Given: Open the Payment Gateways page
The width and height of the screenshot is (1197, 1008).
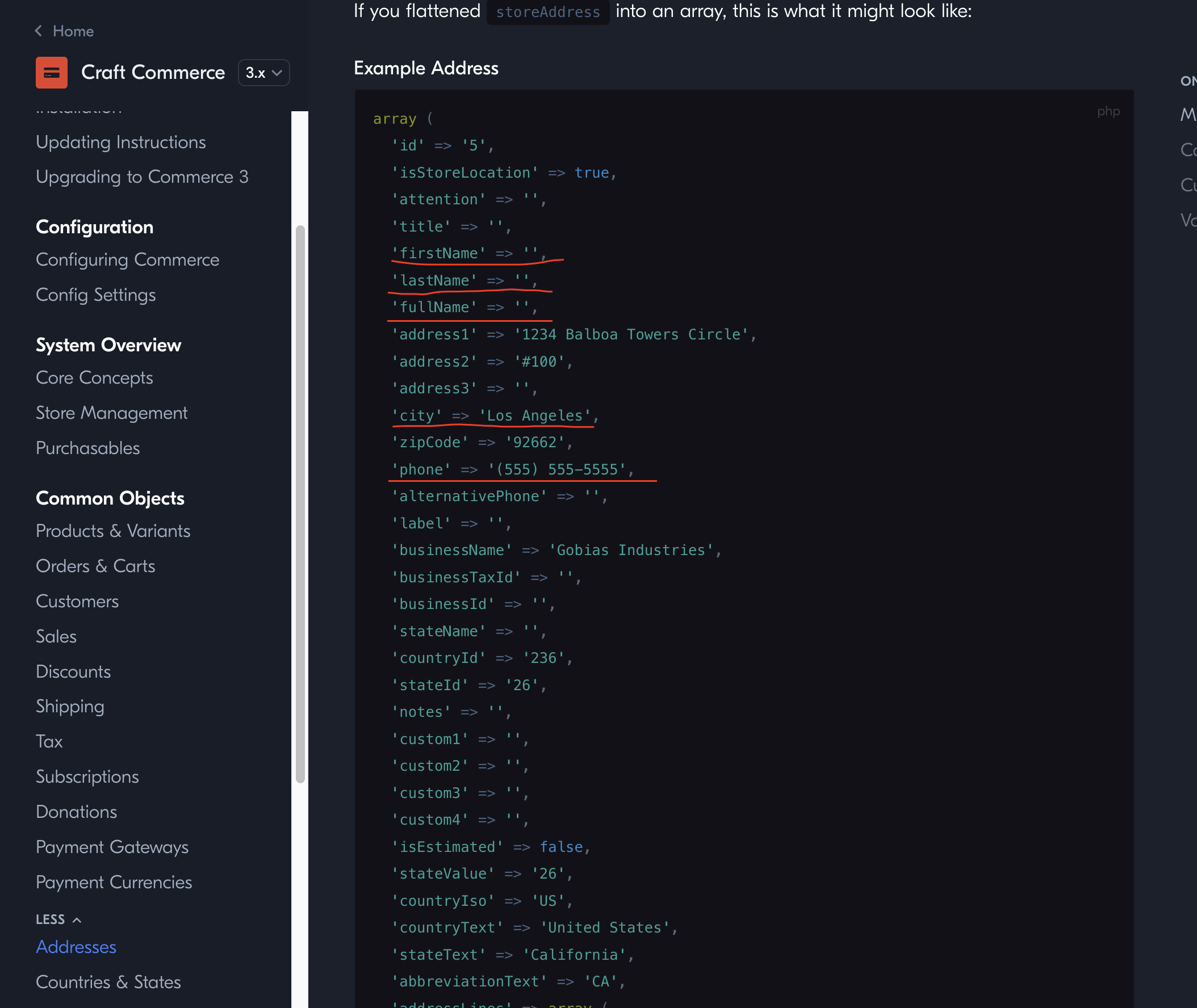Looking at the screenshot, I should click(x=112, y=847).
